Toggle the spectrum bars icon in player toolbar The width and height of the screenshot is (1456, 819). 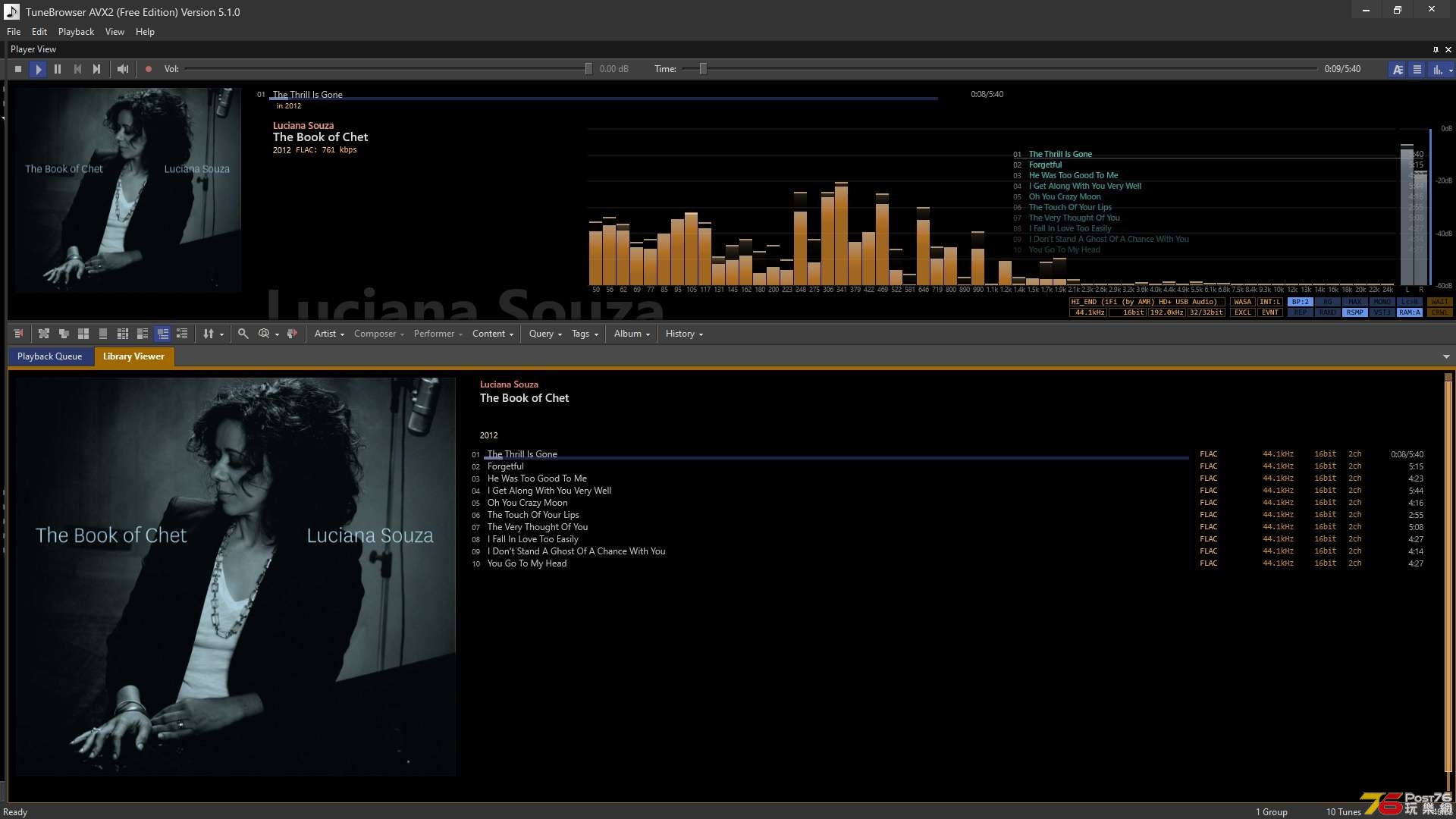tap(1437, 69)
